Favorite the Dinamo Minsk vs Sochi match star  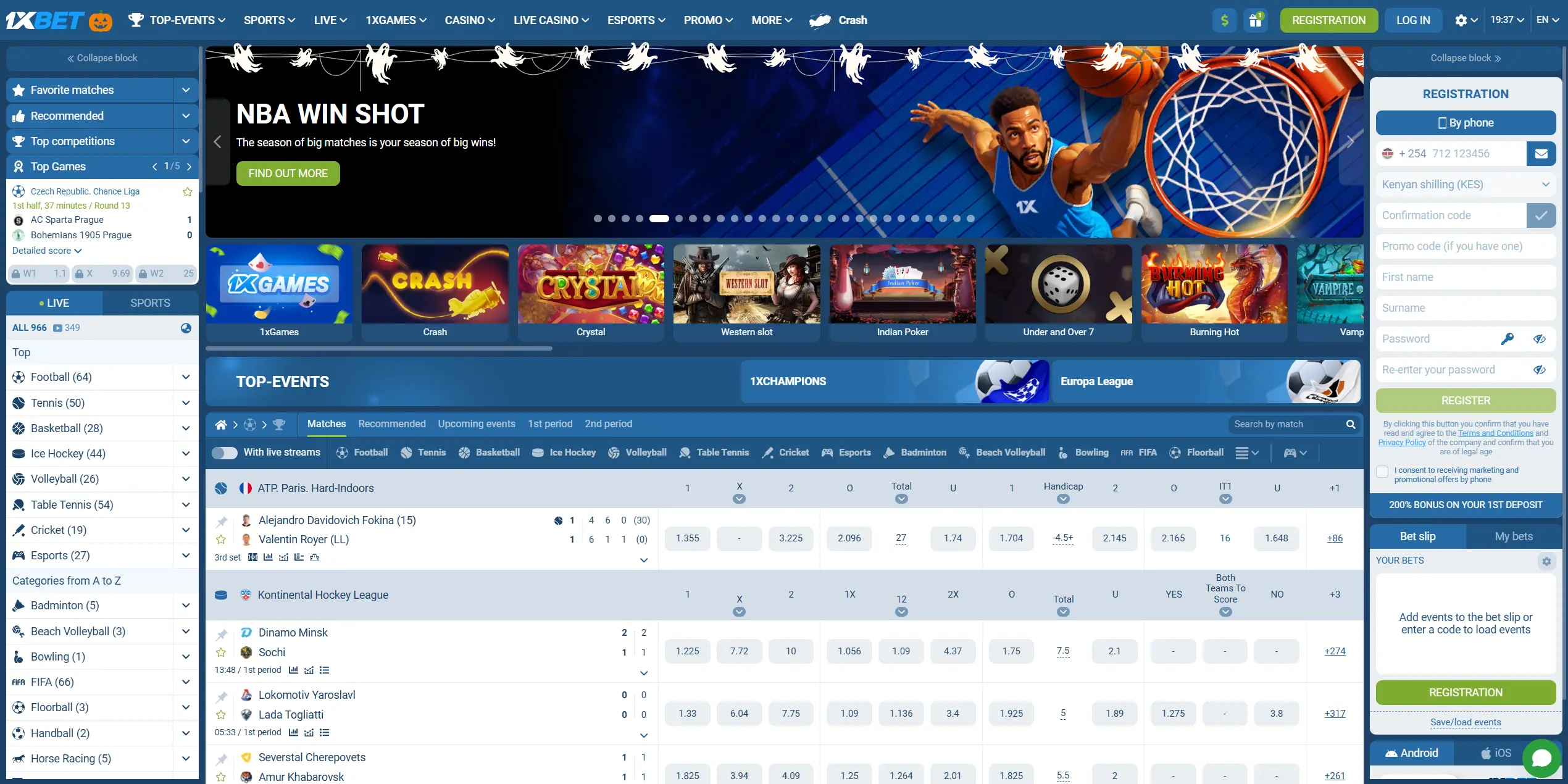click(x=220, y=652)
